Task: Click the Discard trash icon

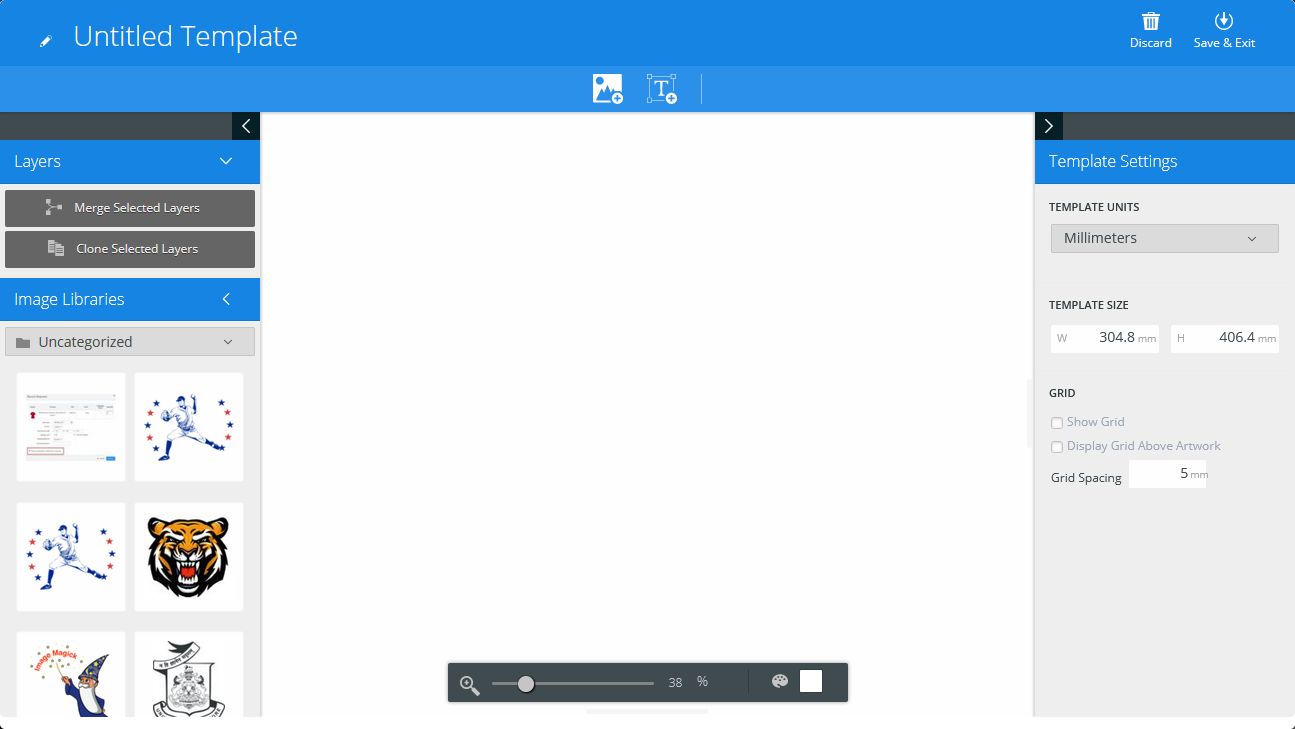Action: [x=1150, y=21]
